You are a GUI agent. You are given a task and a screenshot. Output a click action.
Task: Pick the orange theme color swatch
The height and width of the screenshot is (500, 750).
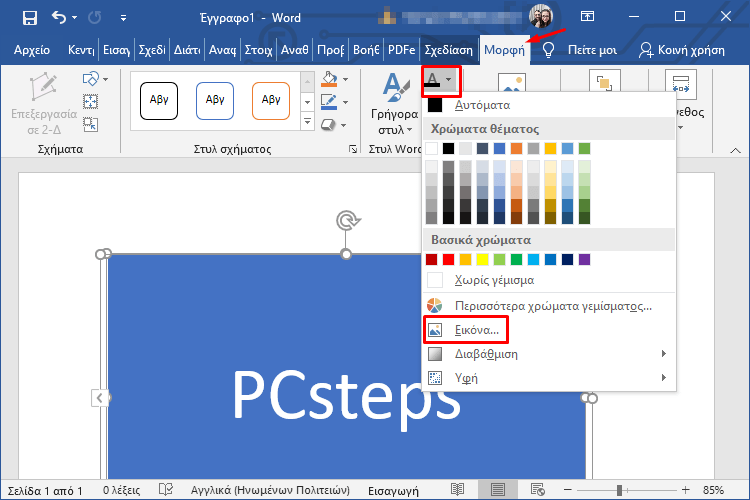pyautogui.click(x=516, y=148)
